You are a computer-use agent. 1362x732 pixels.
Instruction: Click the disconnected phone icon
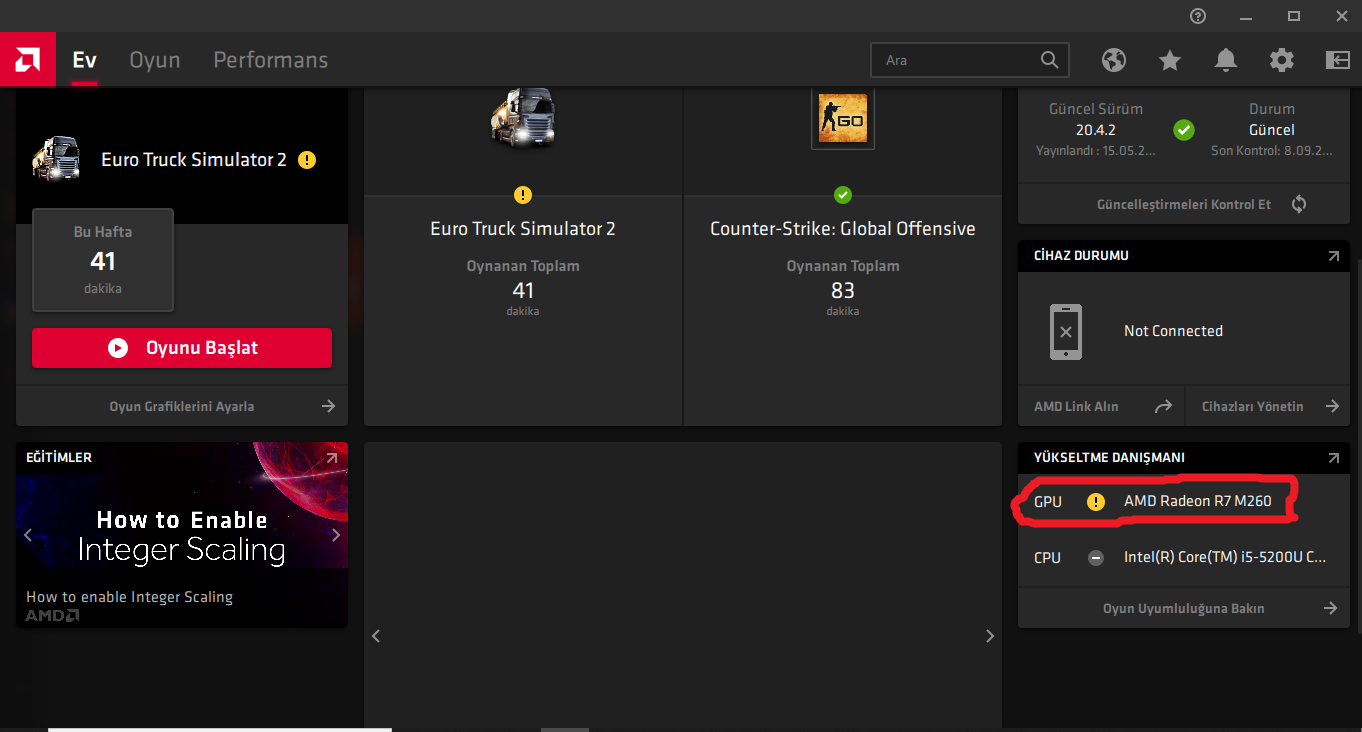click(1066, 331)
